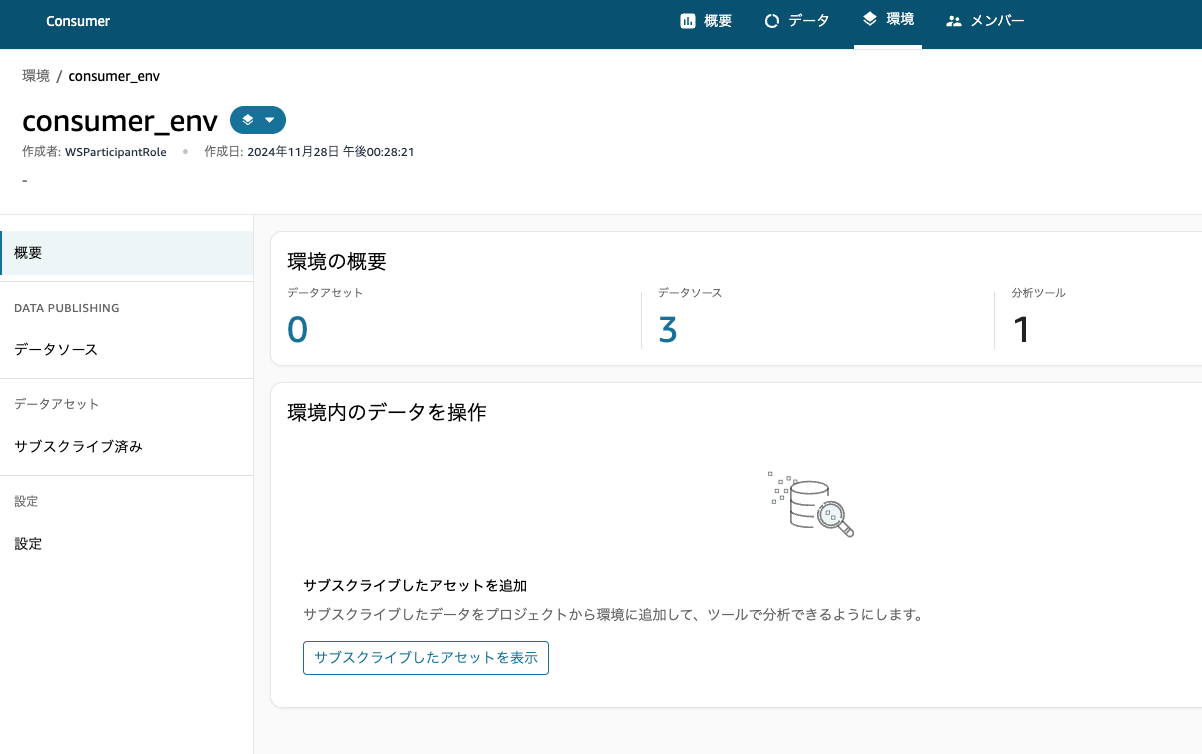Screen dimensions: 1202x754
Task: Select 概要 in the left sidebar
Action: [x=29, y=252]
